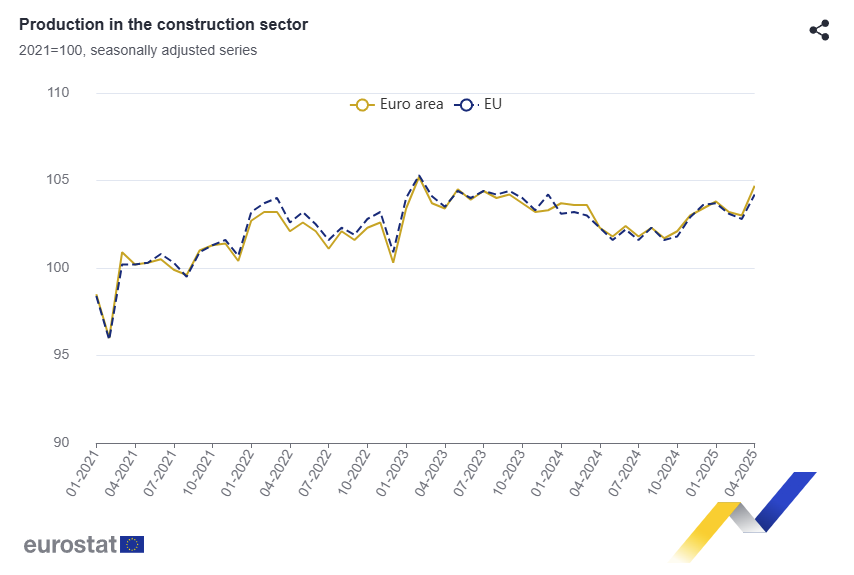The height and width of the screenshot is (575, 854).
Task: Click the Euro area line's final point
Action: (x=754, y=186)
